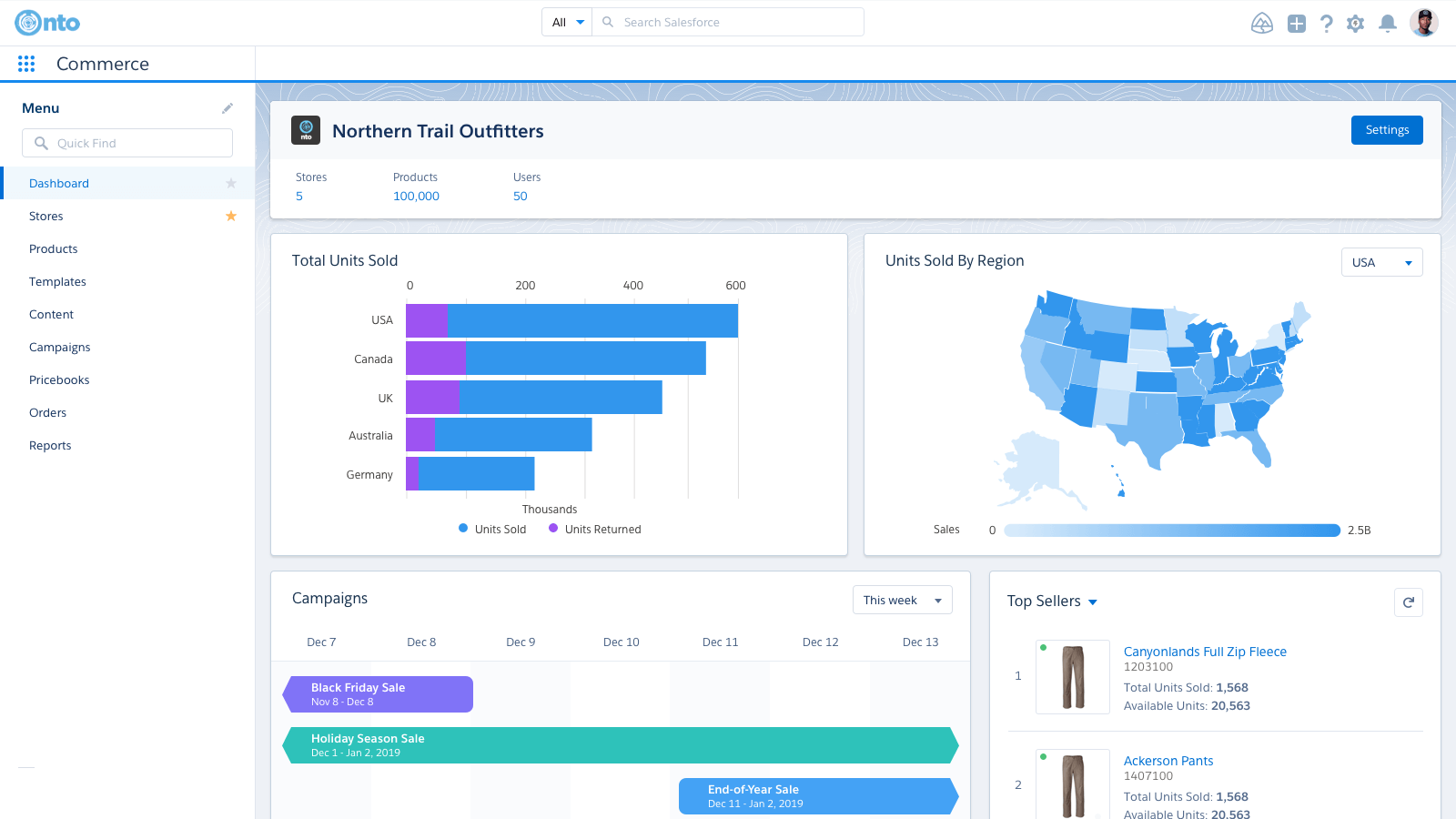Go to Campaigns in the sidebar menu
The height and width of the screenshot is (819, 1456).
click(x=60, y=348)
